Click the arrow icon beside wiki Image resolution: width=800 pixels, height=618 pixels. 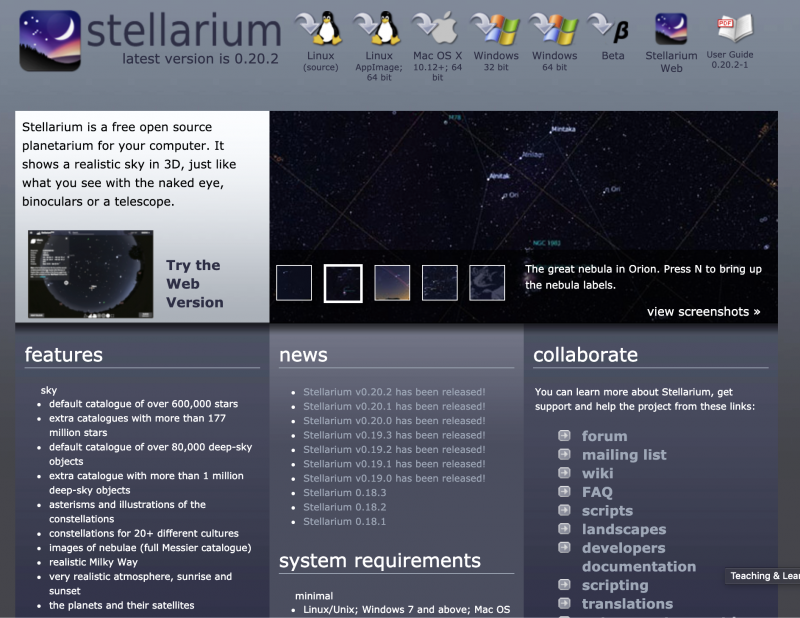click(x=564, y=473)
